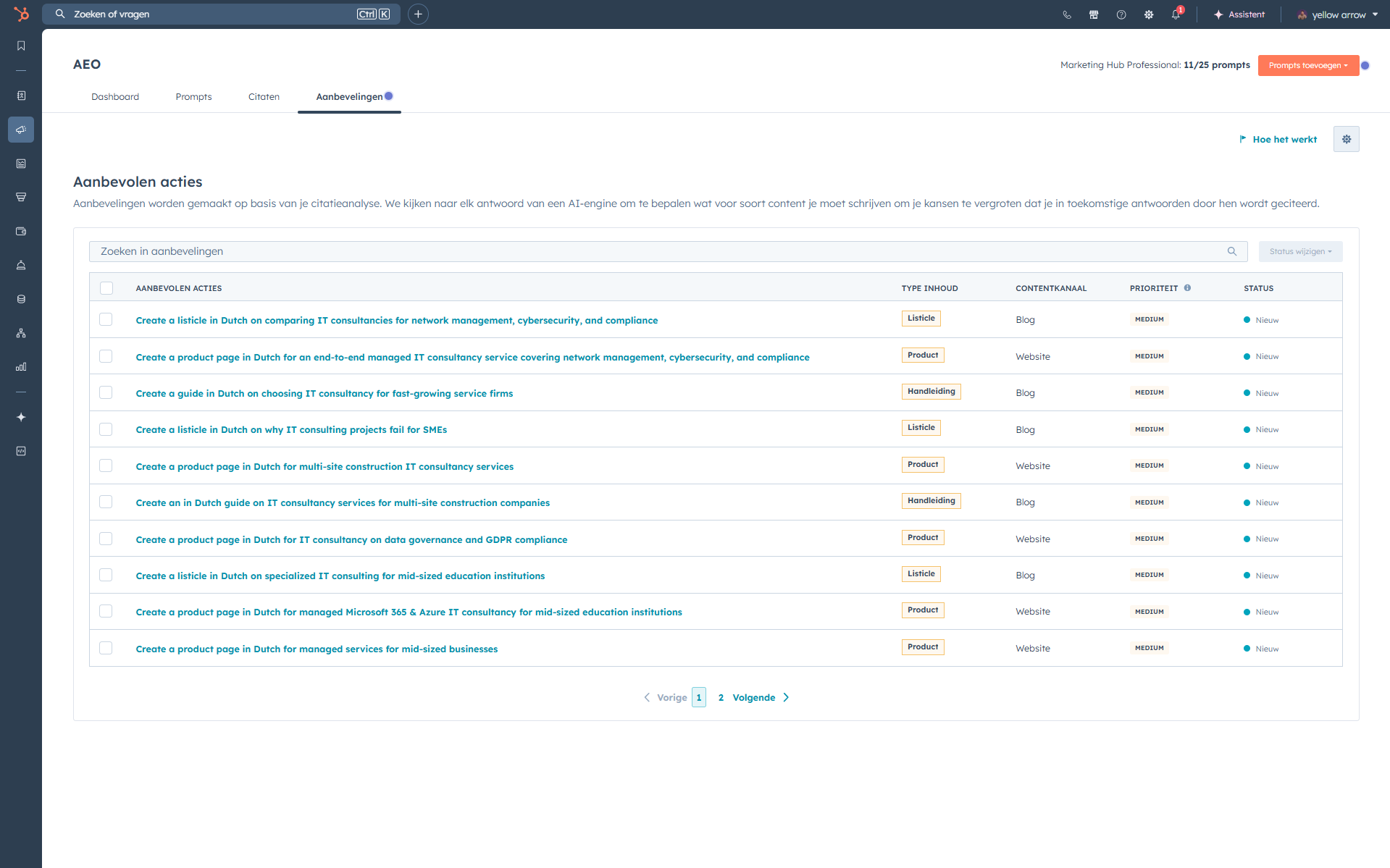
Task: Check the row for end-to-end managed IT product page
Action: [x=106, y=356]
